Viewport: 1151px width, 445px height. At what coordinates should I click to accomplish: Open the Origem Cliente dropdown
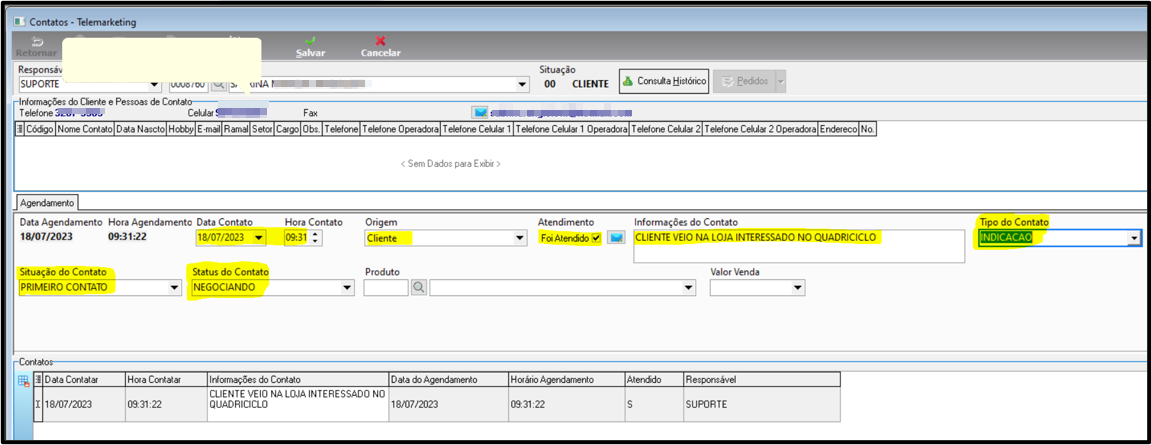tap(520, 238)
